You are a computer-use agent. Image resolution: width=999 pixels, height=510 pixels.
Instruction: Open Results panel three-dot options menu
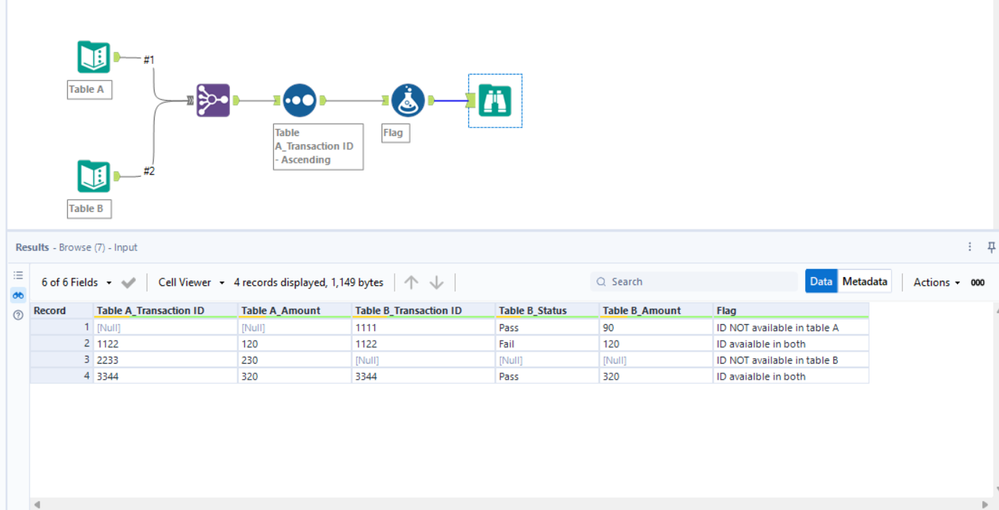tap(970, 247)
